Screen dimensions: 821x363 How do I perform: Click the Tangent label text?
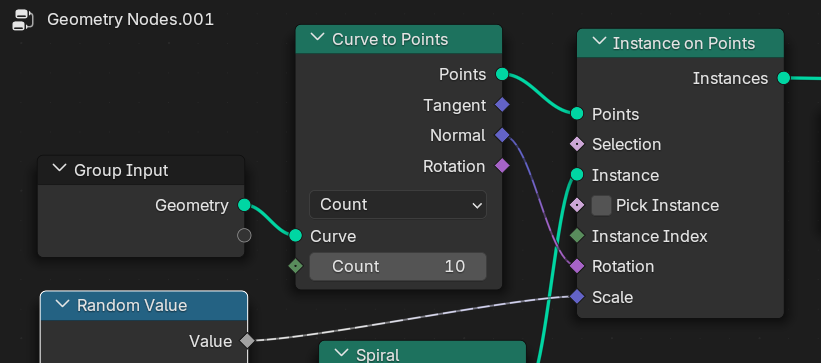tap(454, 105)
